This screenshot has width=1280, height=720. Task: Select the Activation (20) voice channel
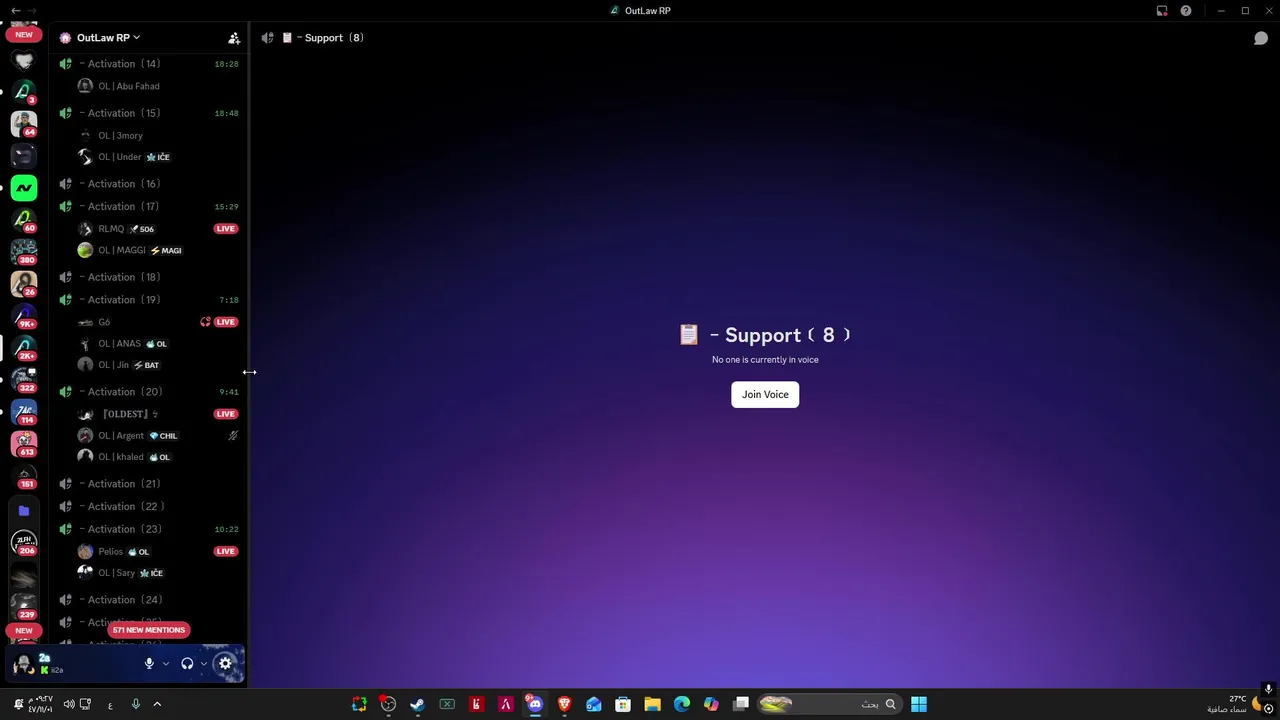pyautogui.click(x=150, y=392)
